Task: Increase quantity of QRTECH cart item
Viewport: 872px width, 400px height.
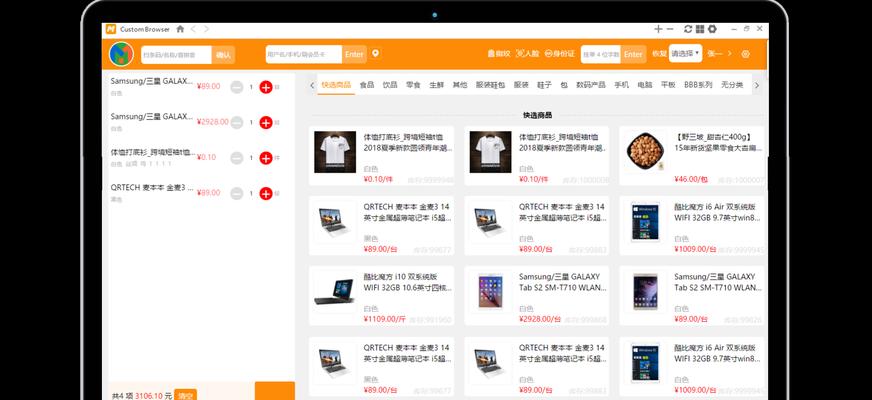Action: [266, 193]
